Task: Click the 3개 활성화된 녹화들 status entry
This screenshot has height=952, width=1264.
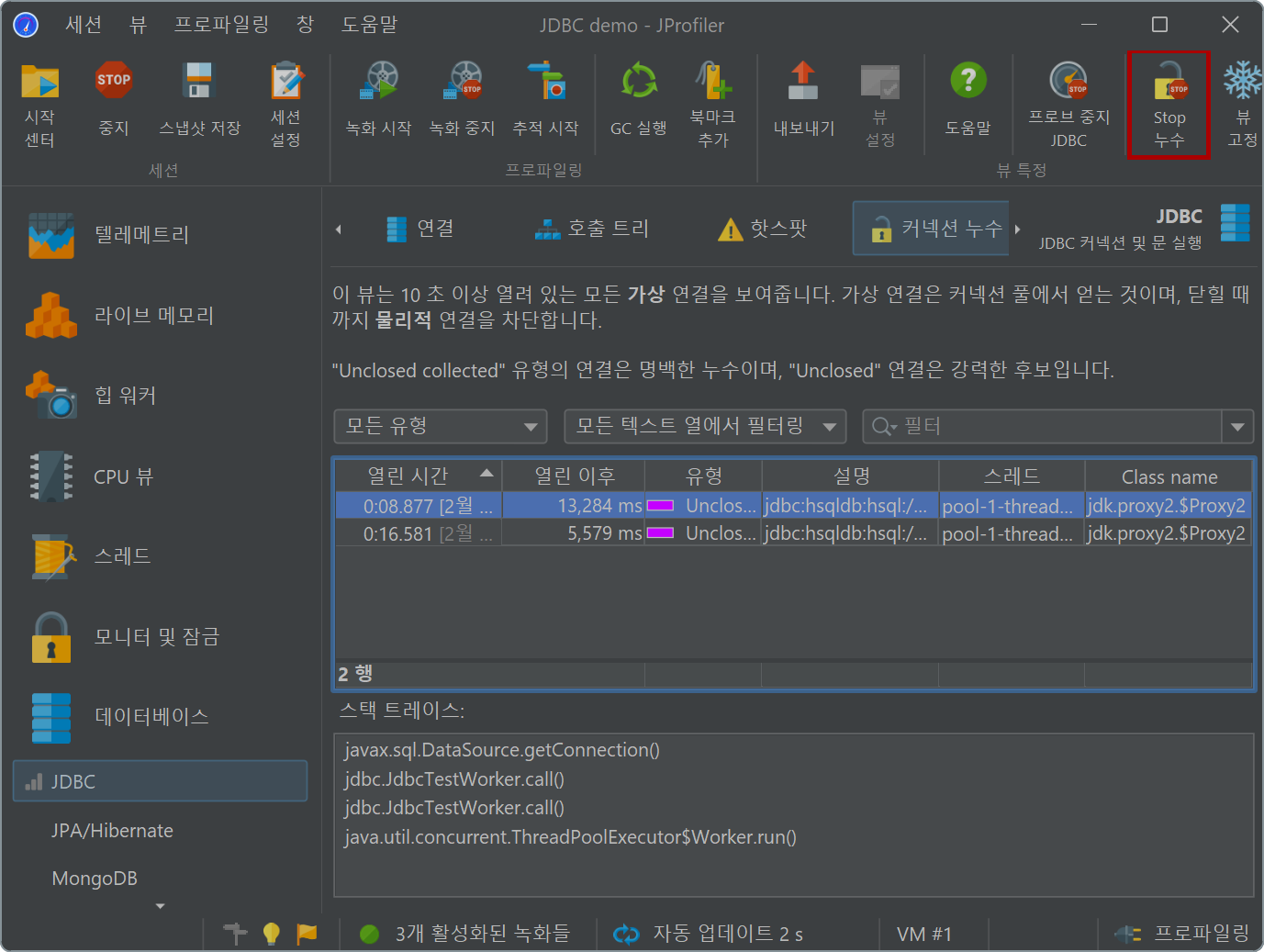Action: click(x=465, y=934)
